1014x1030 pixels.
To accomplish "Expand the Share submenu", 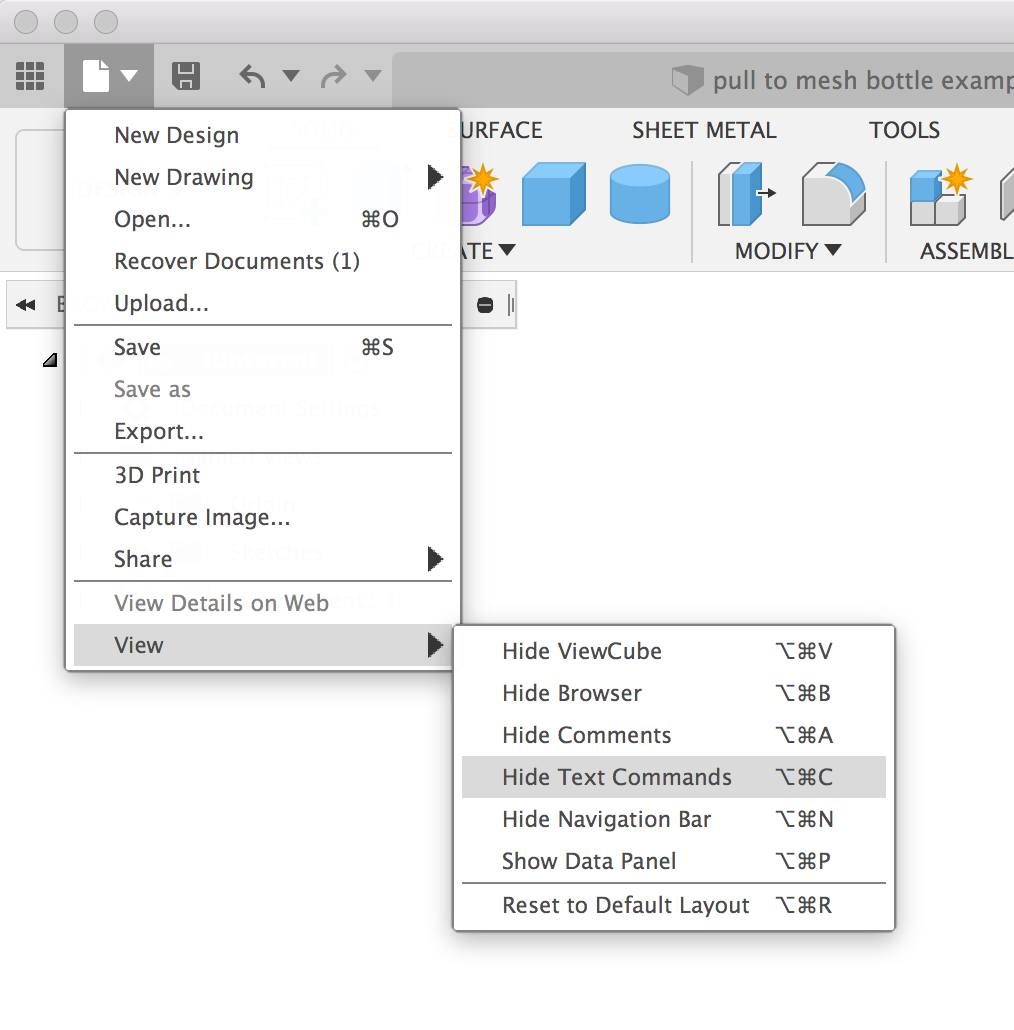I will [x=263, y=559].
